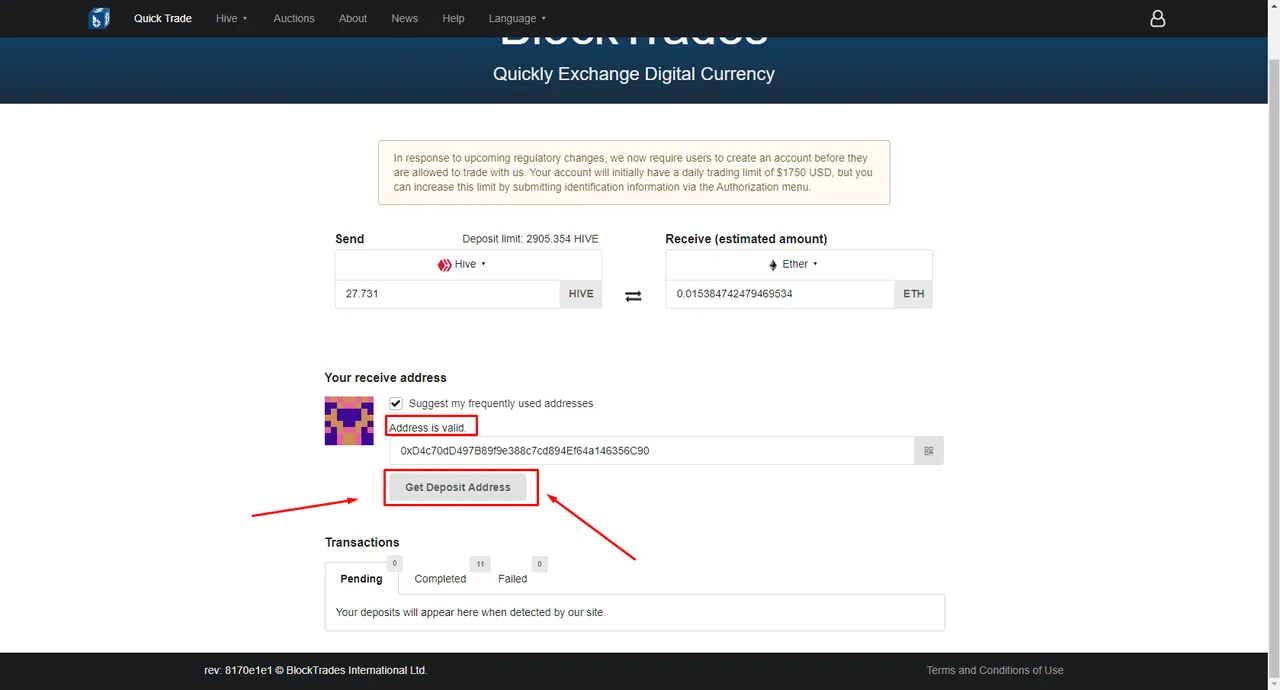The image size is (1280, 690).
Task: Click 'Quickly Exchange Digital Currency' subtitle
Action: (634, 74)
